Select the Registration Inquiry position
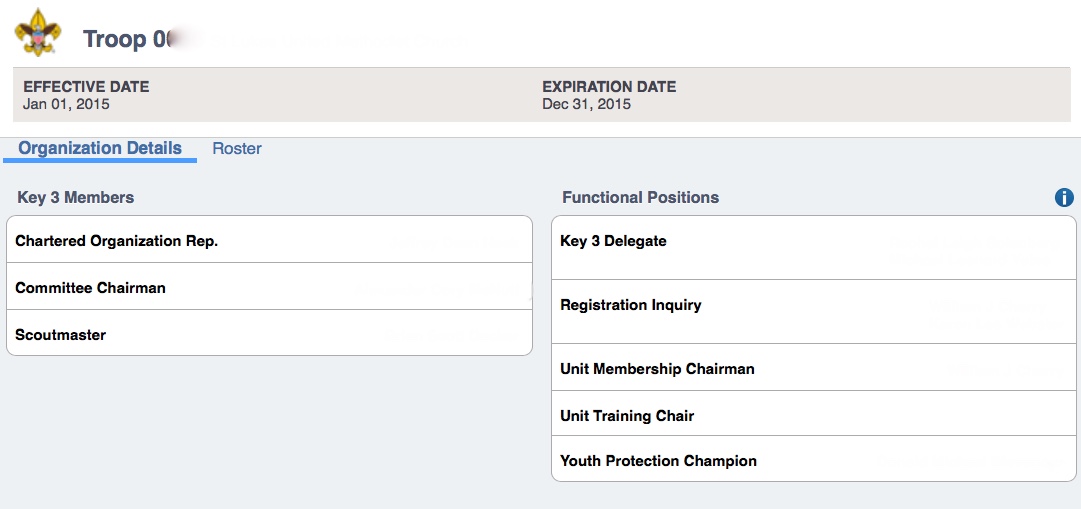1081x509 pixels. [x=813, y=312]
